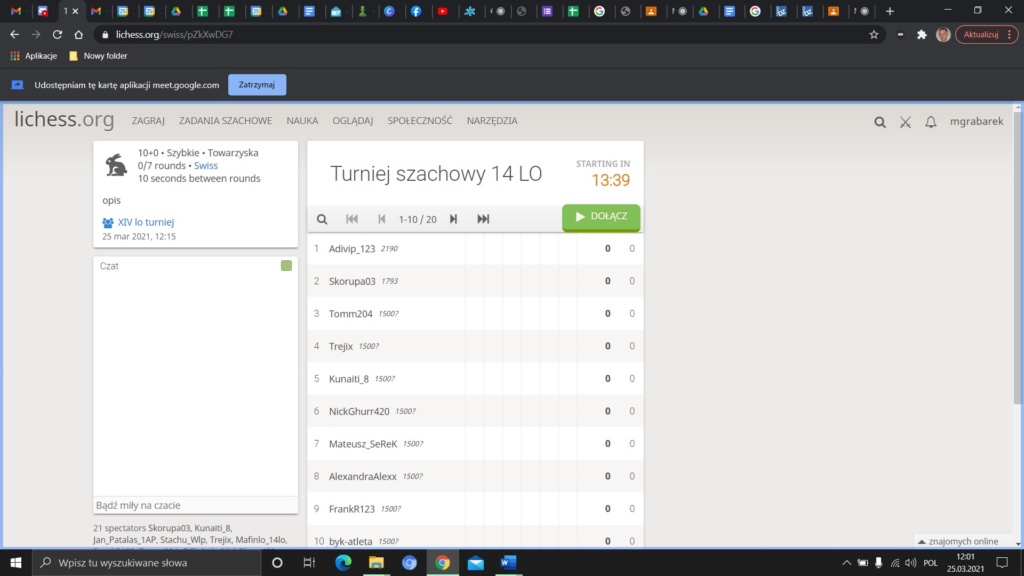This screenshot has height=576, width=1024.
Task: Open the ZAGRAJ menu
Action: (x=148, y=121)
